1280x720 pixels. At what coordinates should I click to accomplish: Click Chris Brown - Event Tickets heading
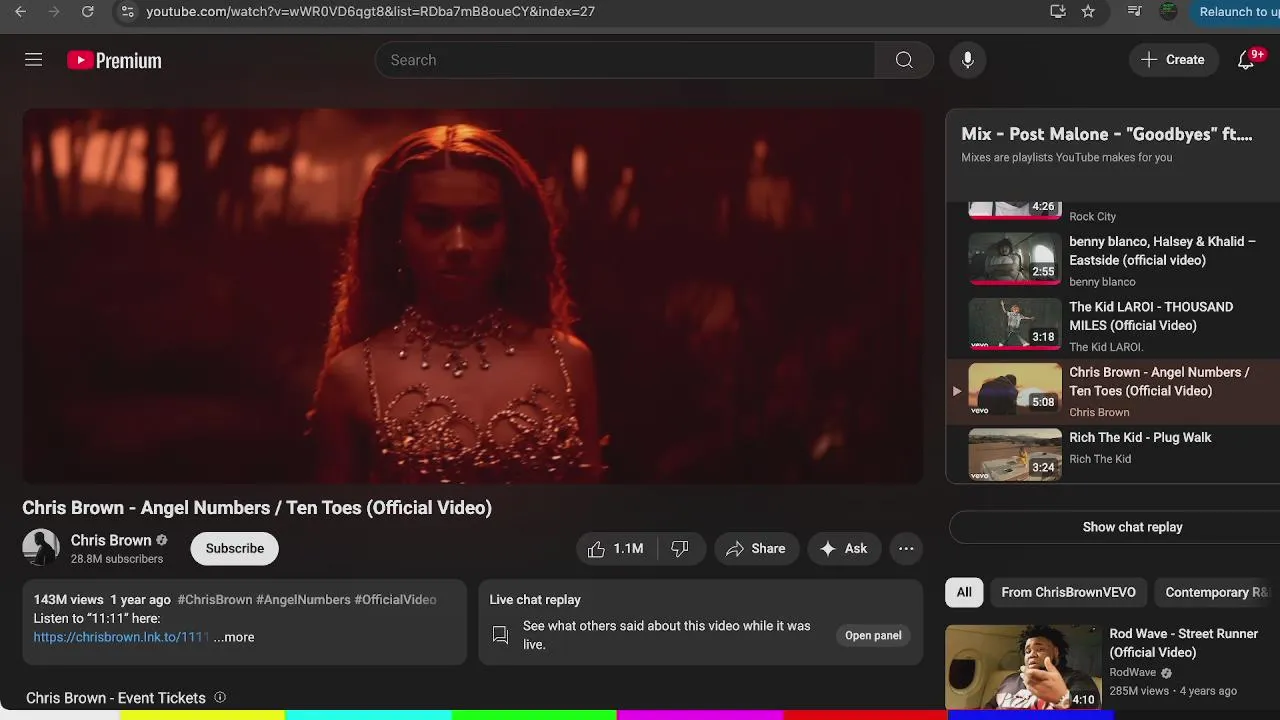(116, 698)
